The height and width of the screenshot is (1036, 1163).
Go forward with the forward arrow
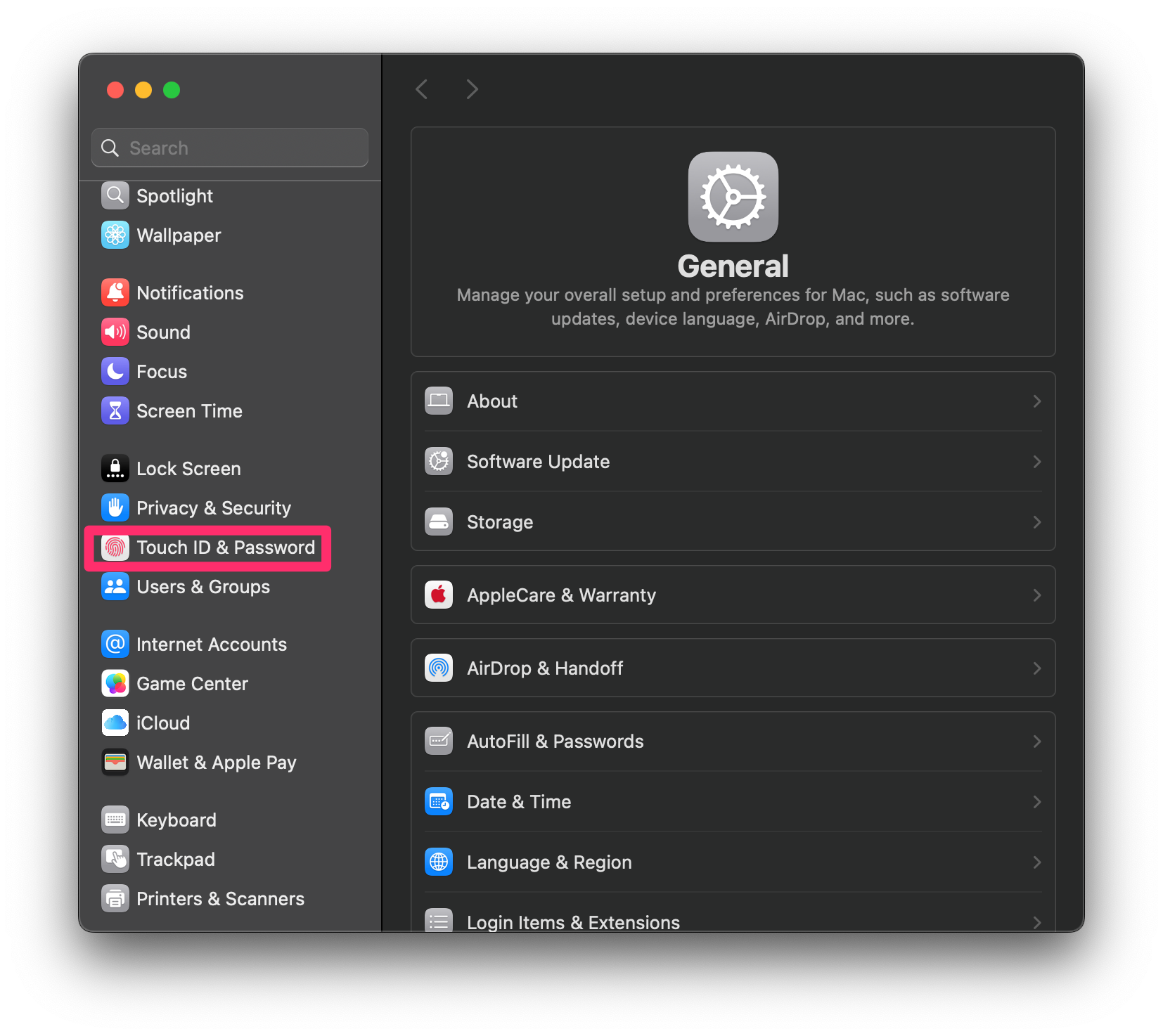(472, 89)
